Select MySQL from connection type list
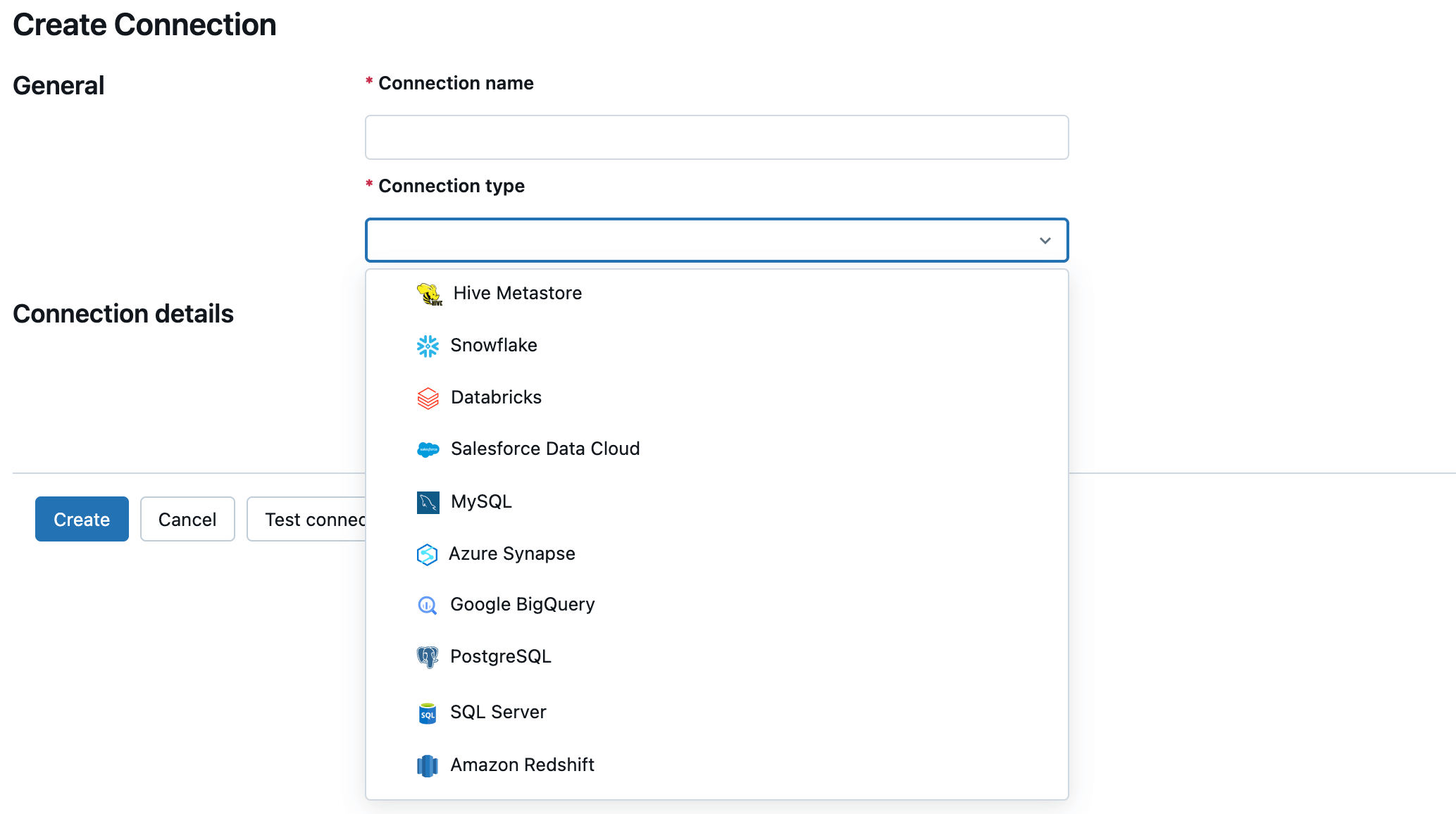 coord(480,501)
